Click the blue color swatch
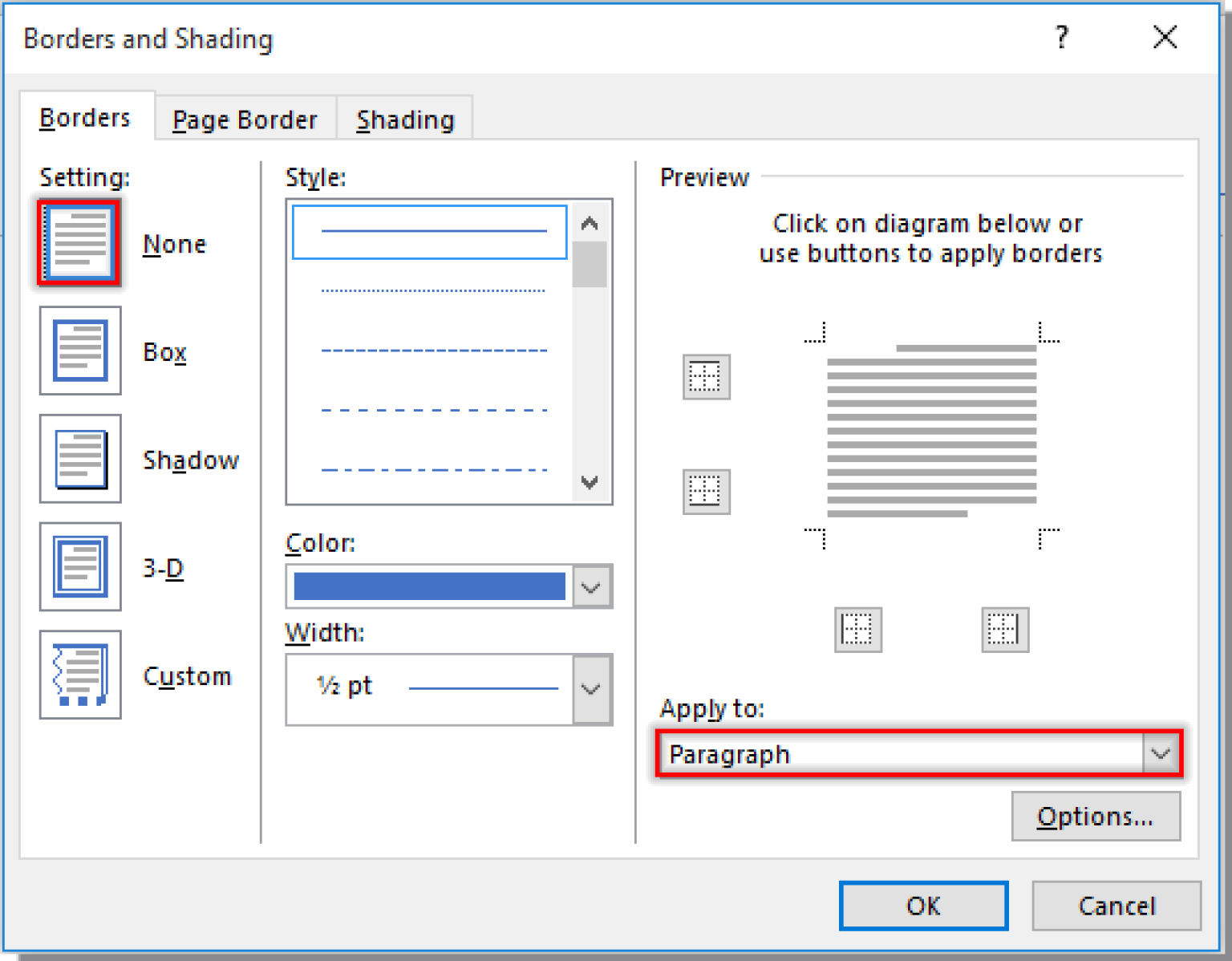 pyautogui.click(x=429, y=586)
